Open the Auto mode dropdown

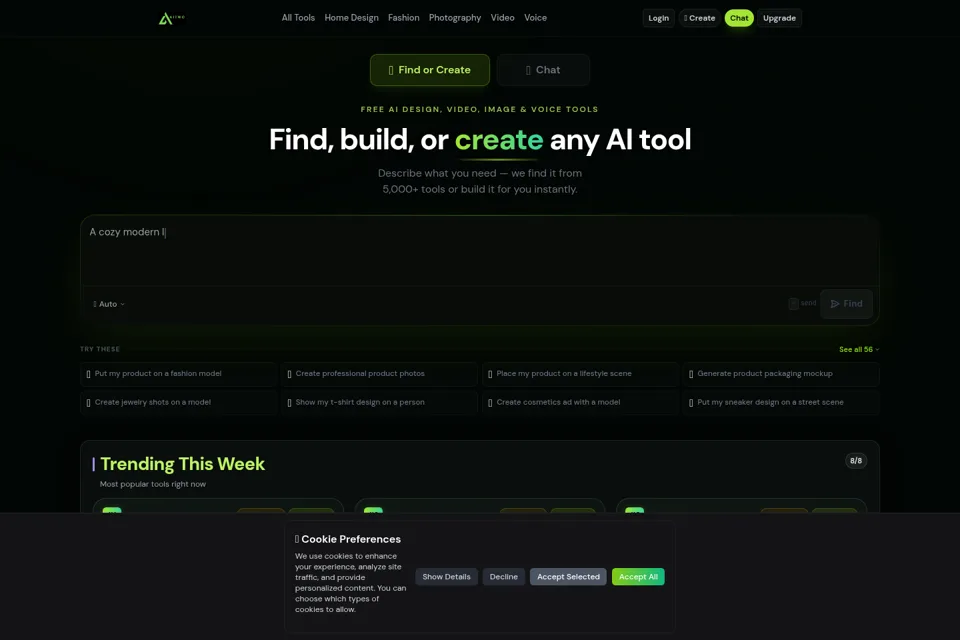click(109, 304)
